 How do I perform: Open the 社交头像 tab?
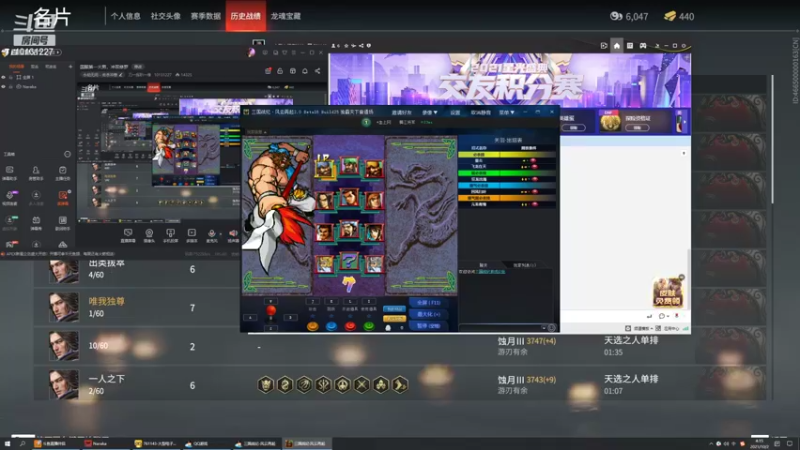(x=165, y=16)
